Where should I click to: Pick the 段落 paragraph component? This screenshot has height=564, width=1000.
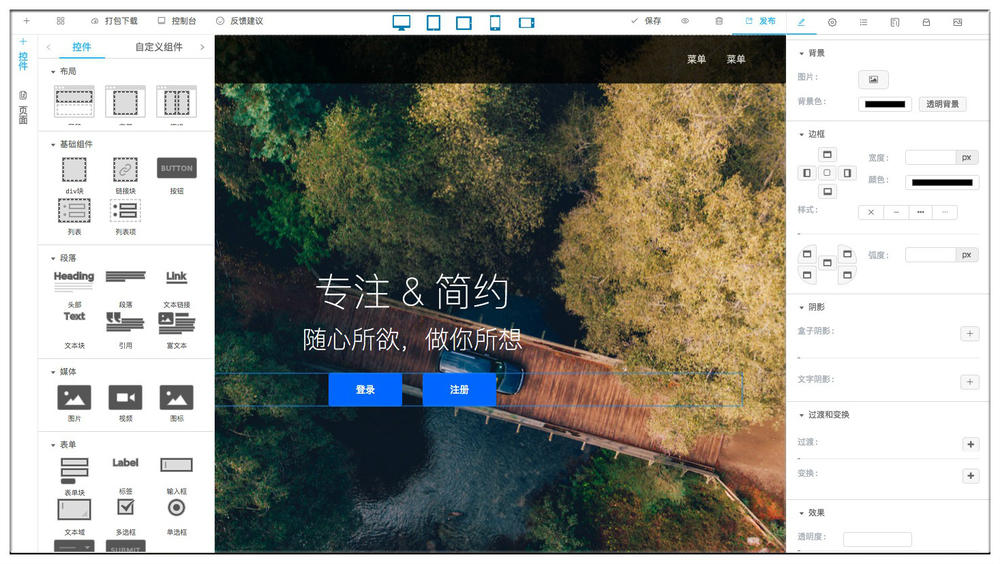pyautogui.click(x=125, y=277)
